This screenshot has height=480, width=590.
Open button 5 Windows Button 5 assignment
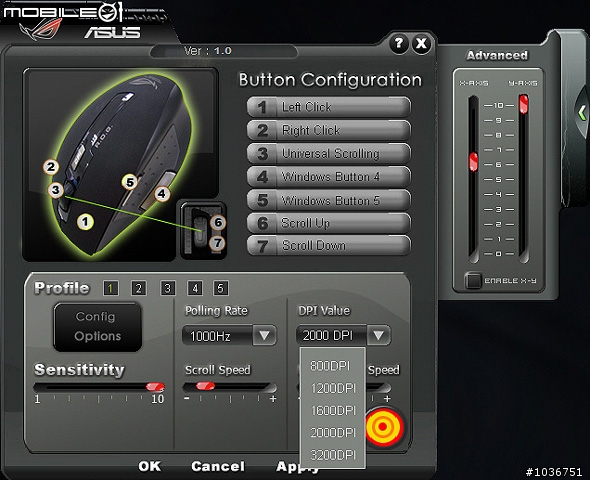329,200
